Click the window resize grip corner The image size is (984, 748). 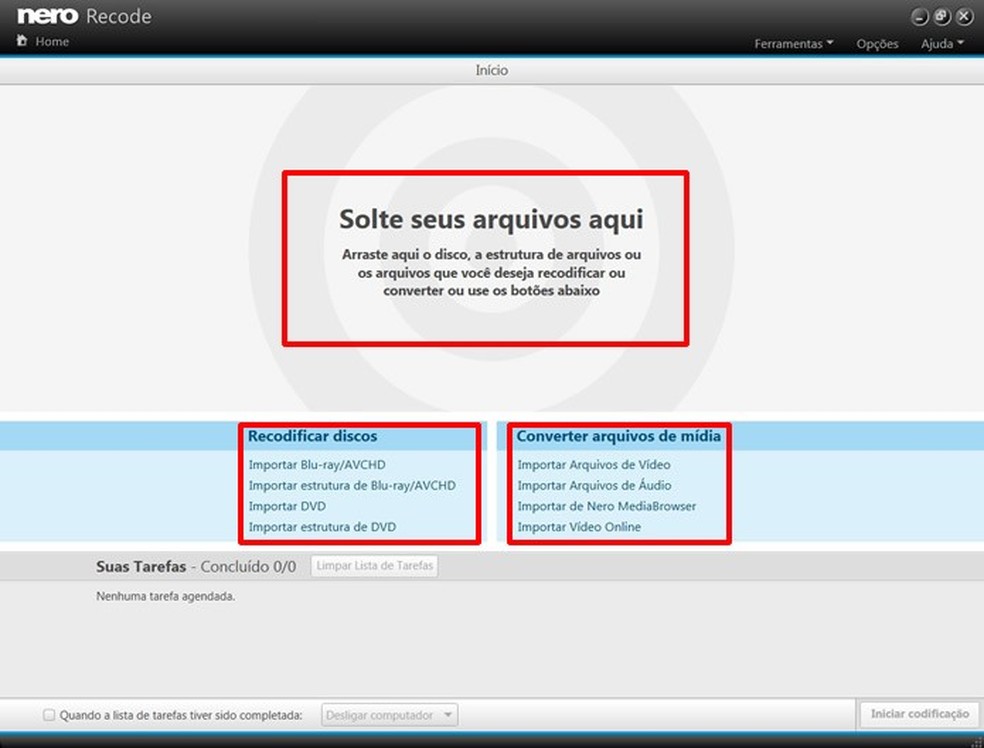pos(975,742)
